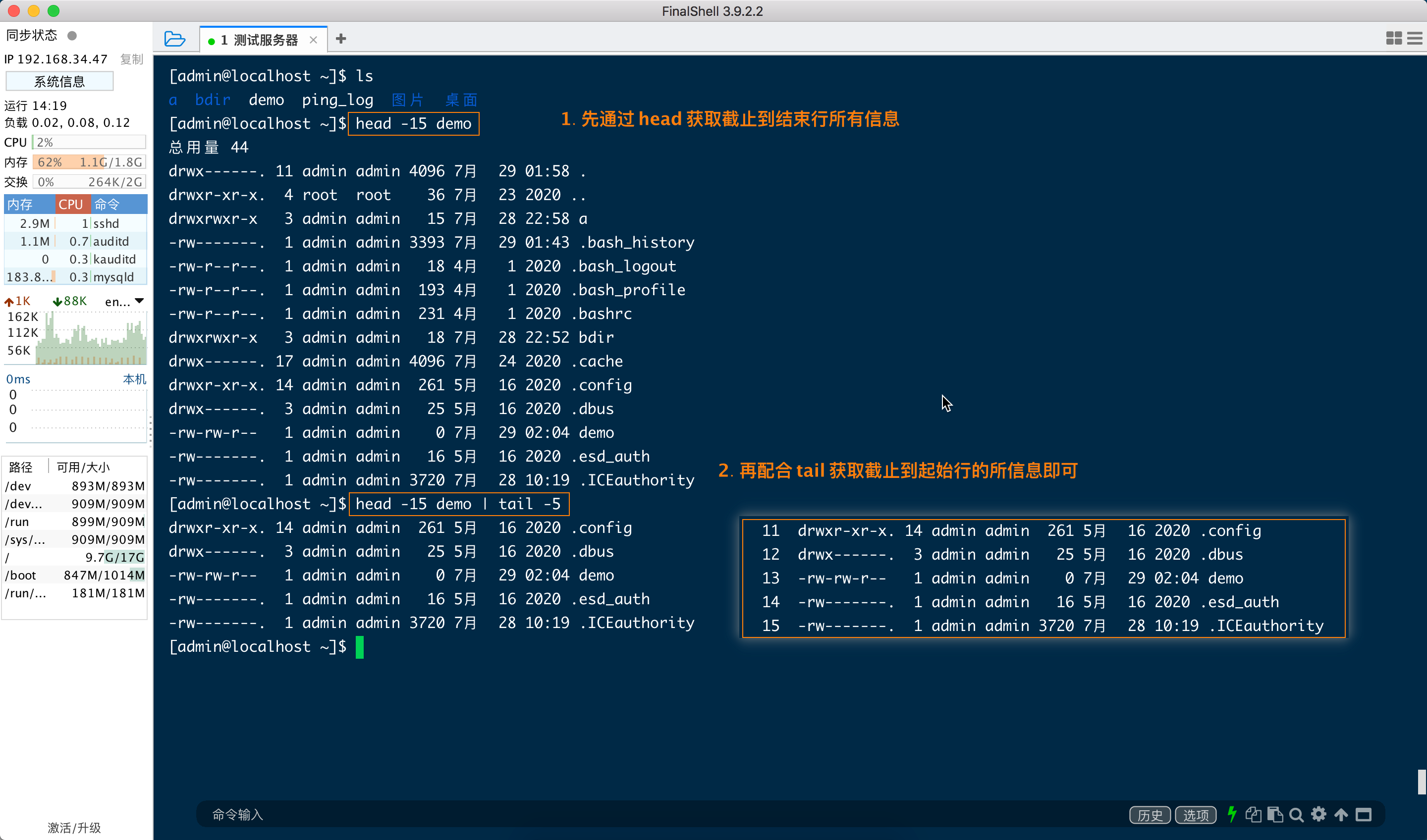
Task: Select the 测试服务器 session tab
Action: 265,40
